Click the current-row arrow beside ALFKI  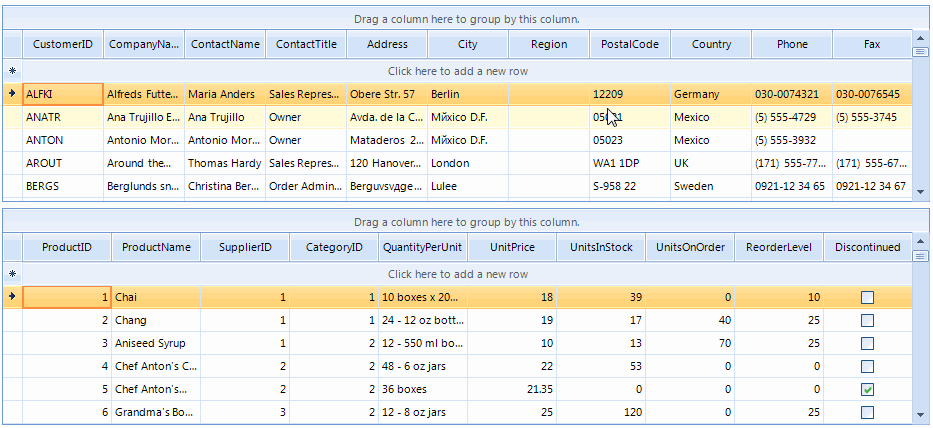[x=12, y=93]
